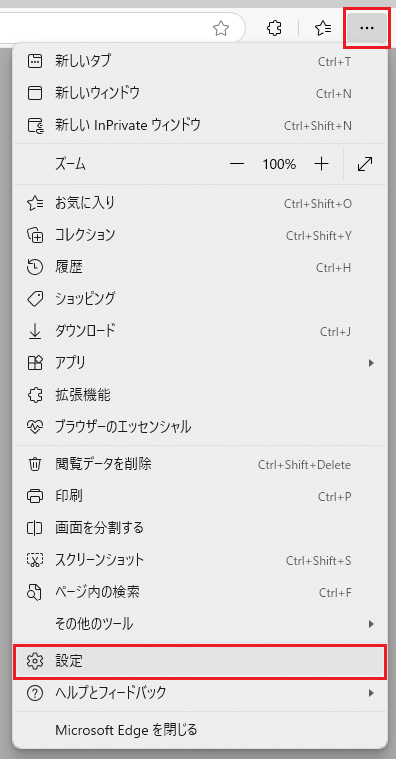Open 履歴 from the menu
Viewport: 396px width, 759px height.
(x=200, y=267)
